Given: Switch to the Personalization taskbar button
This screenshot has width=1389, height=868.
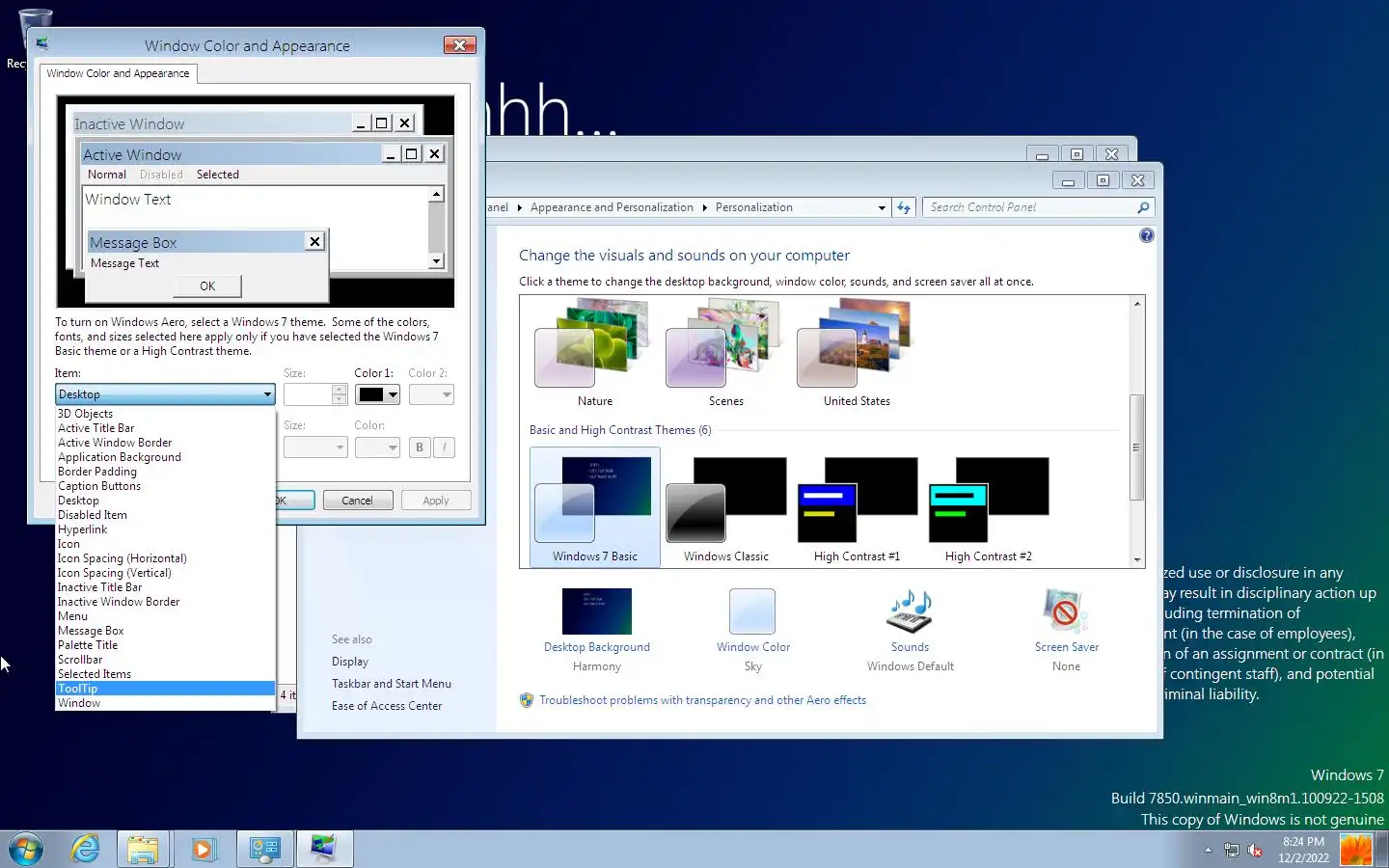Looking at the screenshot, I should tap(323, 849).
